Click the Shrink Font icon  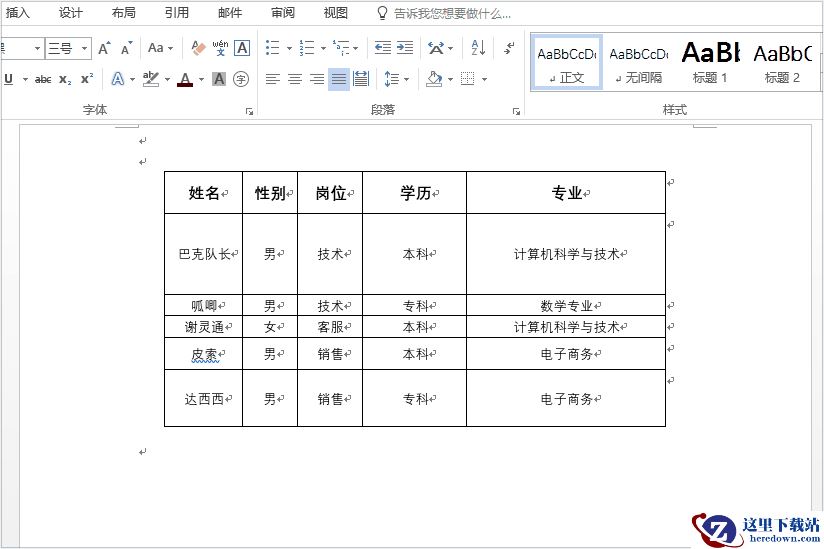[126, 48]
